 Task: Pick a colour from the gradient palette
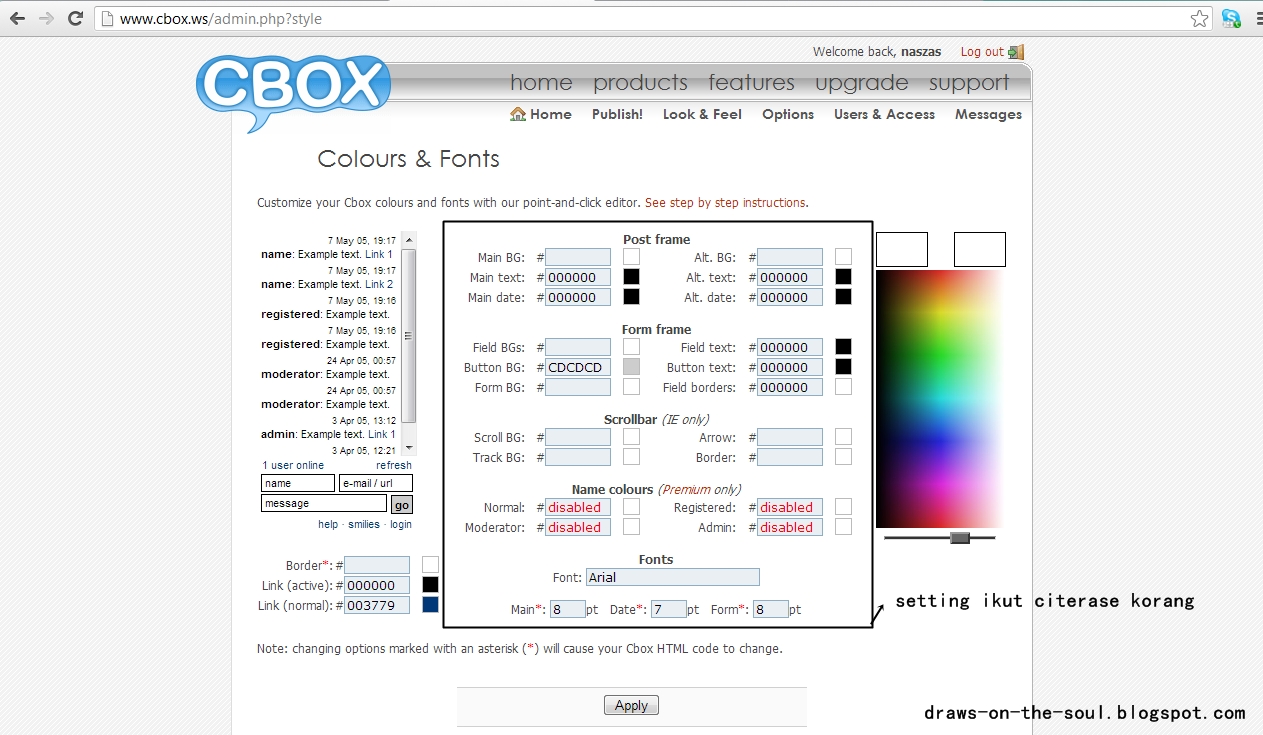click(940, 399)
